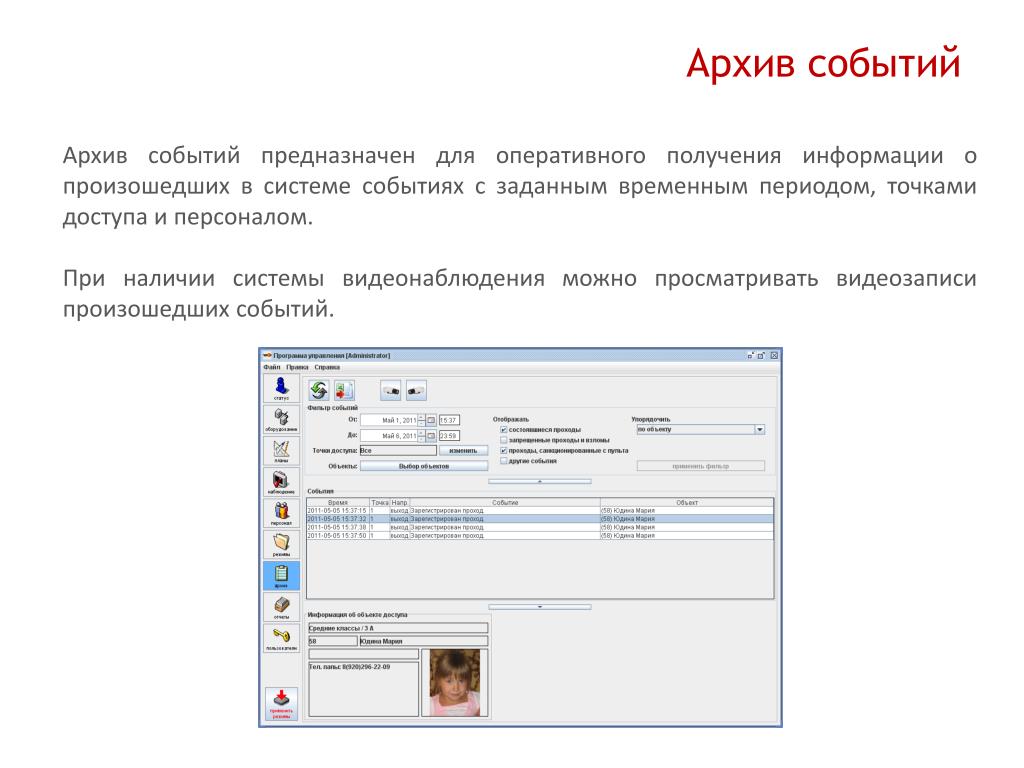Maximize the Программа управления window
The image size is (1024, 768).
point(761,356)
